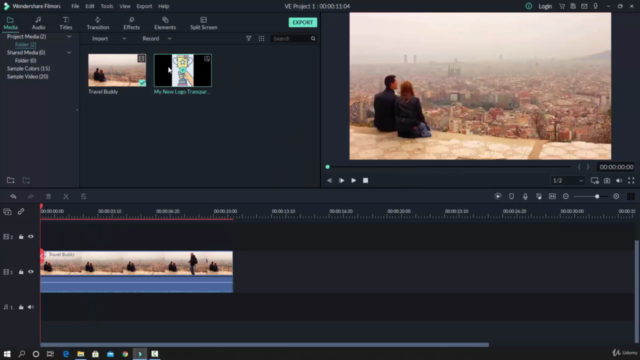Screen dimensions: 640x360
Task: Click the EXPORT button
Action: [x=302, y=22]
